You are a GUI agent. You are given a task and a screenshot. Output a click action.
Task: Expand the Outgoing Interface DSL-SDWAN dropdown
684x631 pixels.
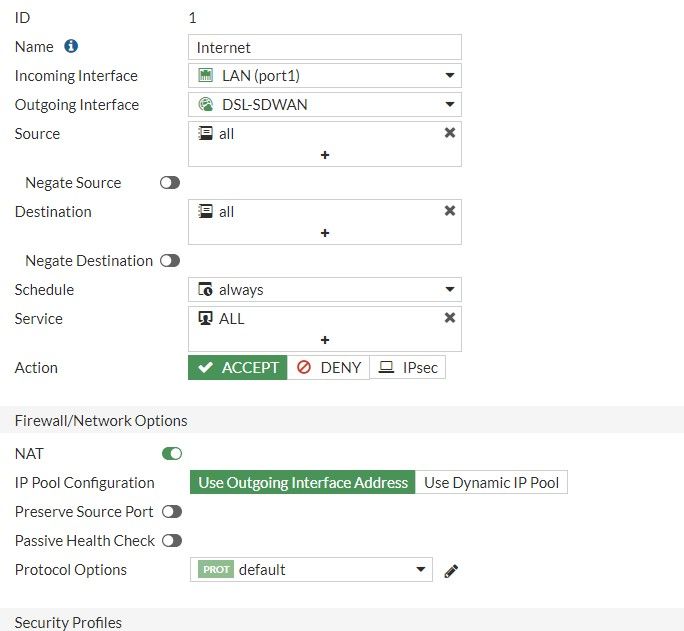[324, 105]
